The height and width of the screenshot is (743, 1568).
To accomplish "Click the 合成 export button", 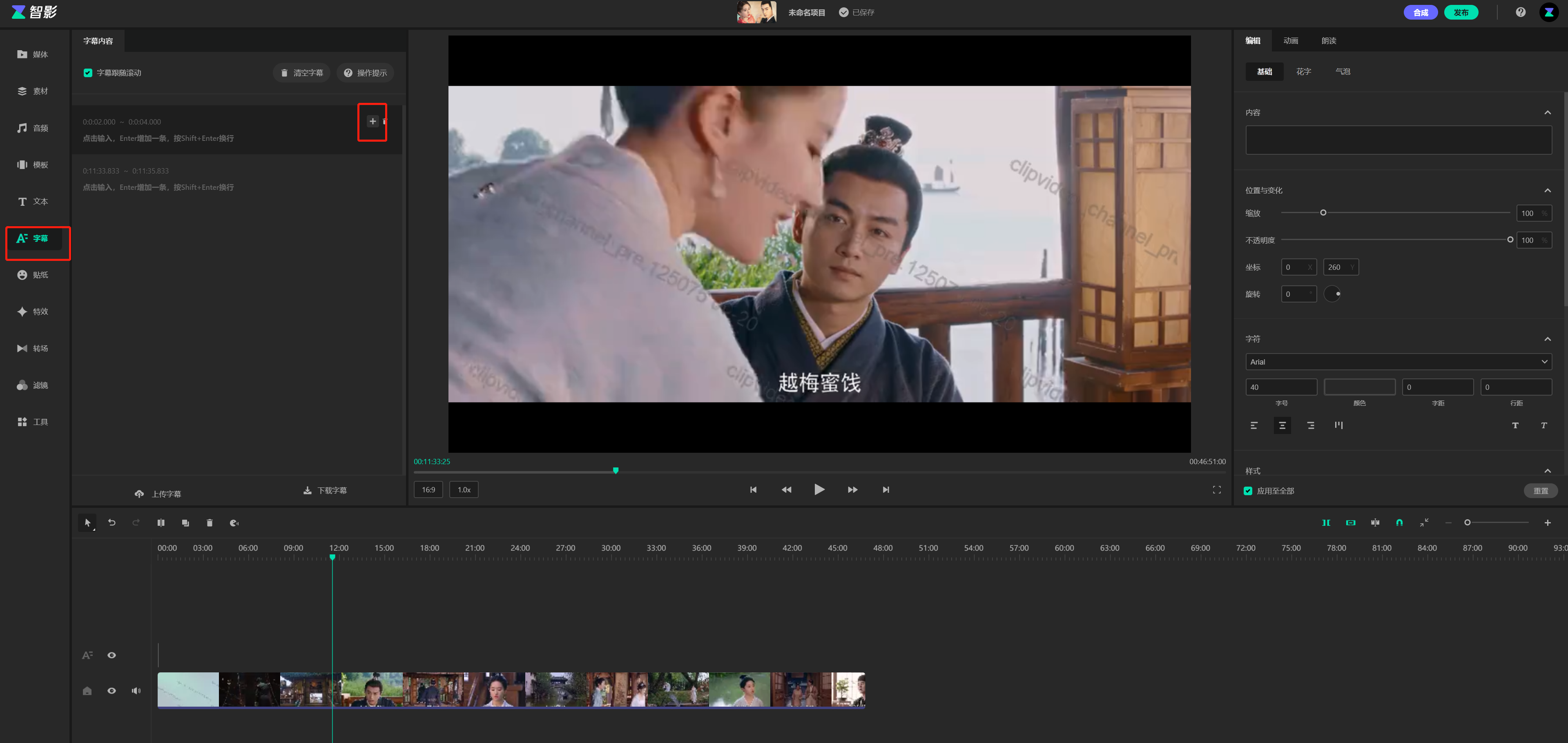I will [1420, 12].
